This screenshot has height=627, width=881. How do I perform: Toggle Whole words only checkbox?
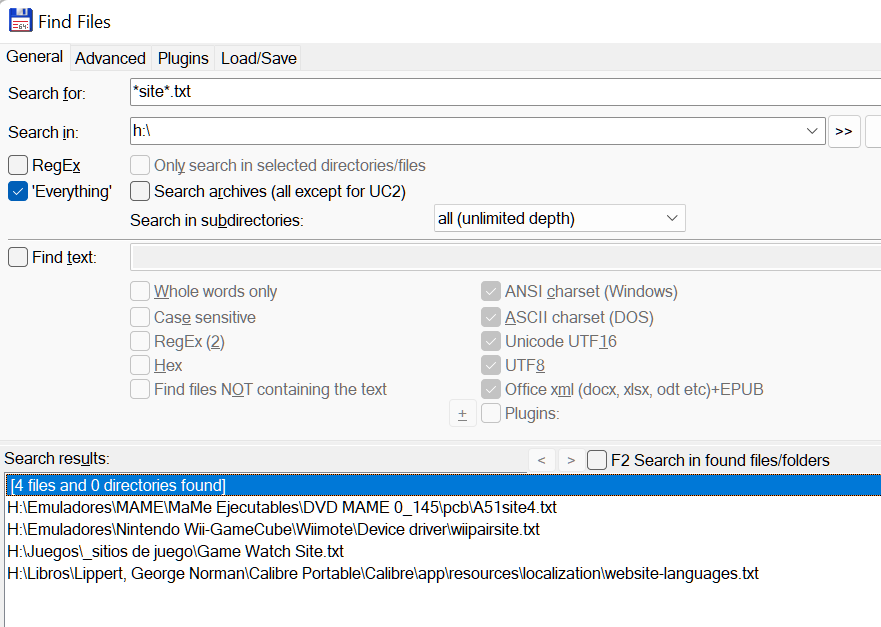pos(140,292)
